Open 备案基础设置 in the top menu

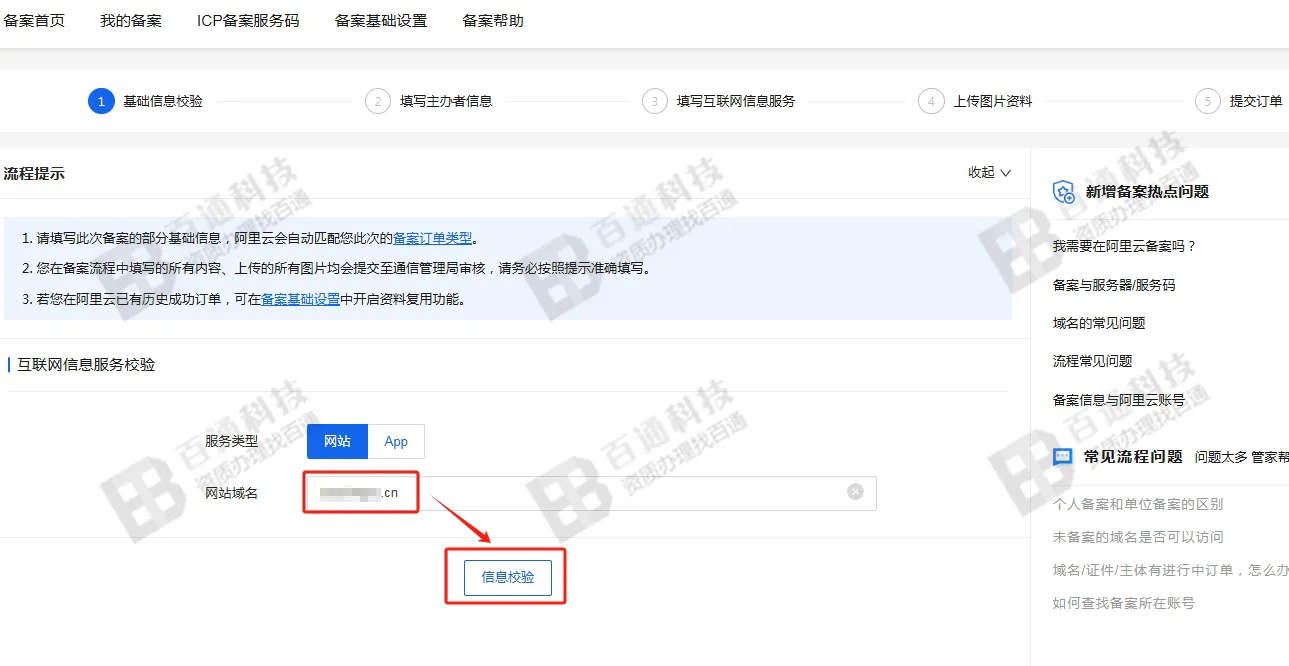(x=381, y=21)
